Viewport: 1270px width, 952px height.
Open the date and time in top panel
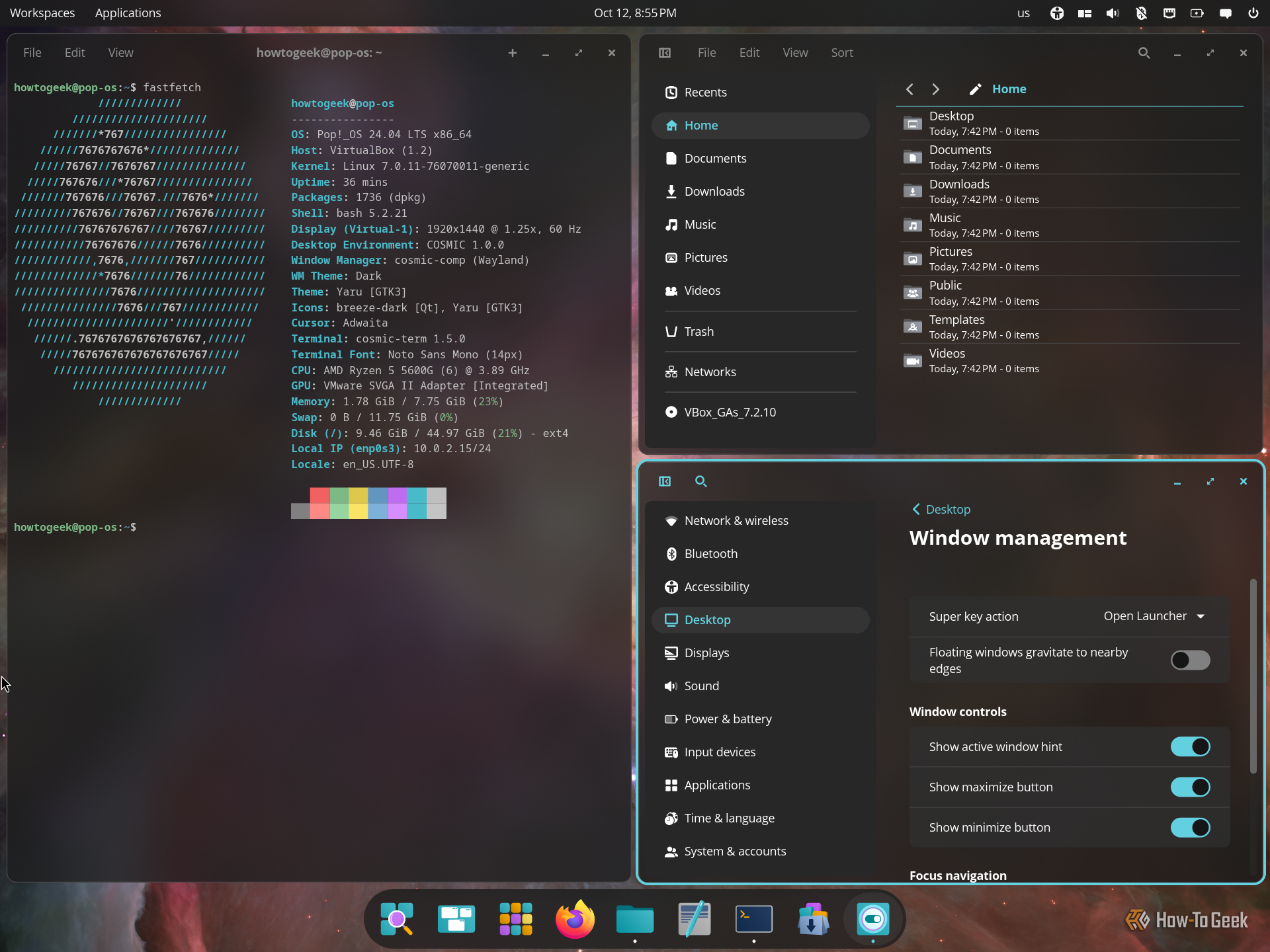(x=635, y=13)
